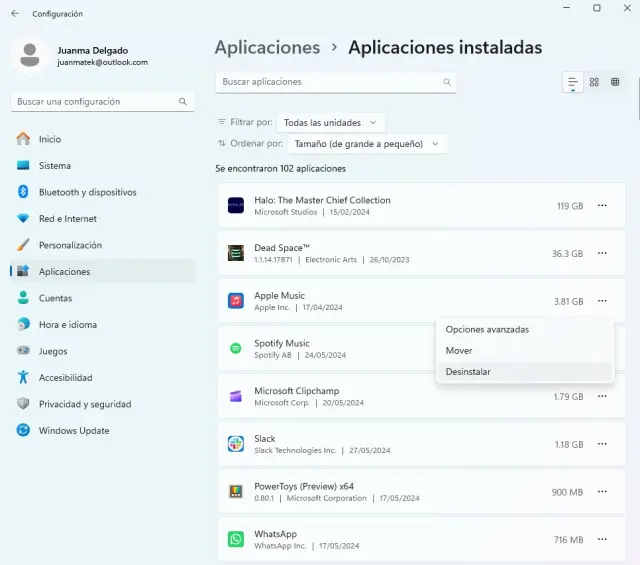Switch to grid view layout icon
Viewport: 640px width, 565px height.
click(594, 82)
